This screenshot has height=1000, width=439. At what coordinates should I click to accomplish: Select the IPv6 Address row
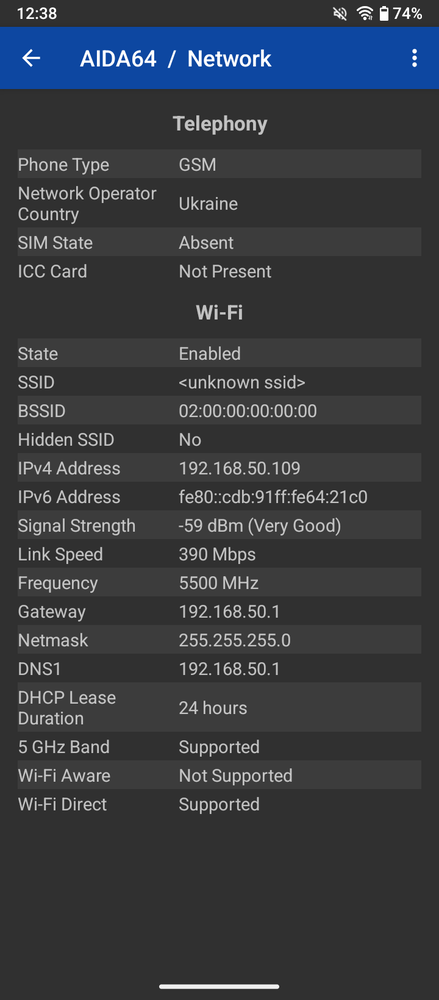pyautogui.click(x=220, y=497)
